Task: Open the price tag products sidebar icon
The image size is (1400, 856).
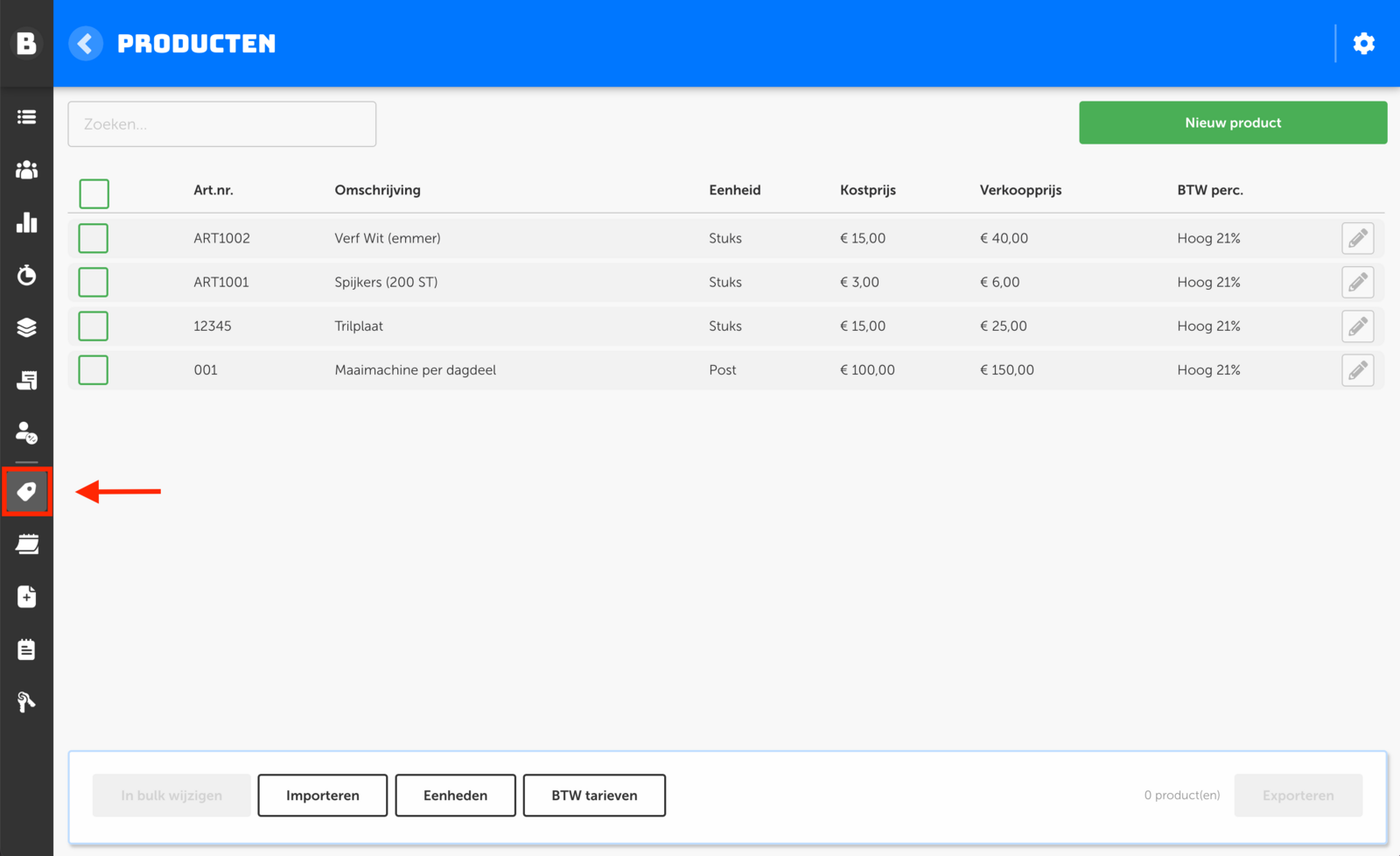Action: pos(27,492)
